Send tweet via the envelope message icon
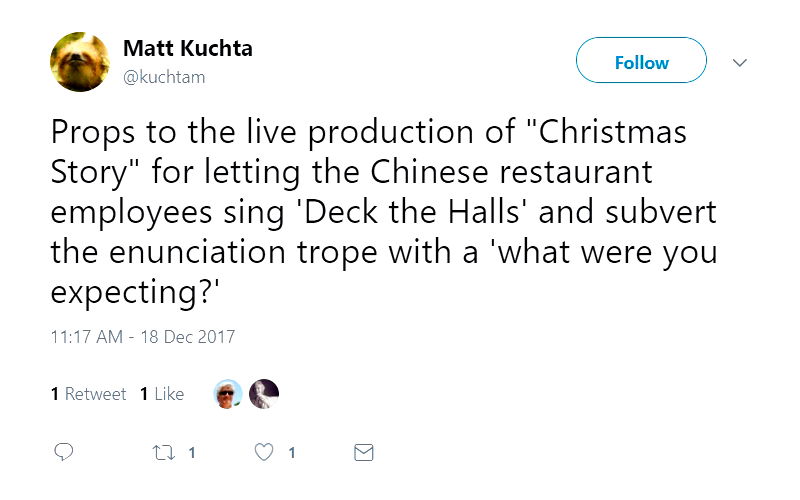800x500 pixels. [364, 453]
